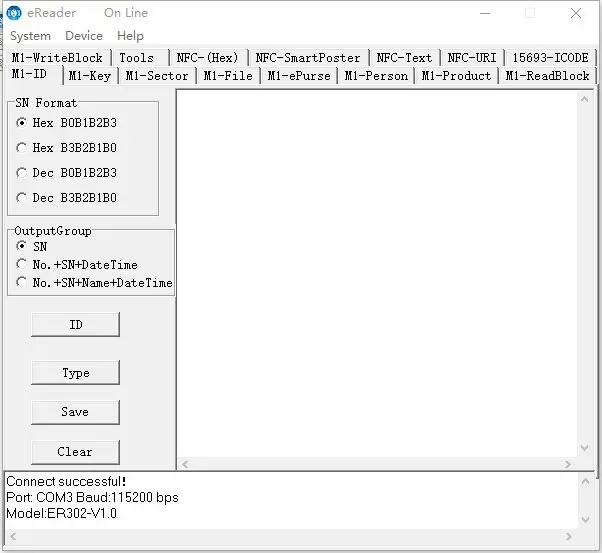Open the System menu
602x553 pixels.
(x=30, y=36)
